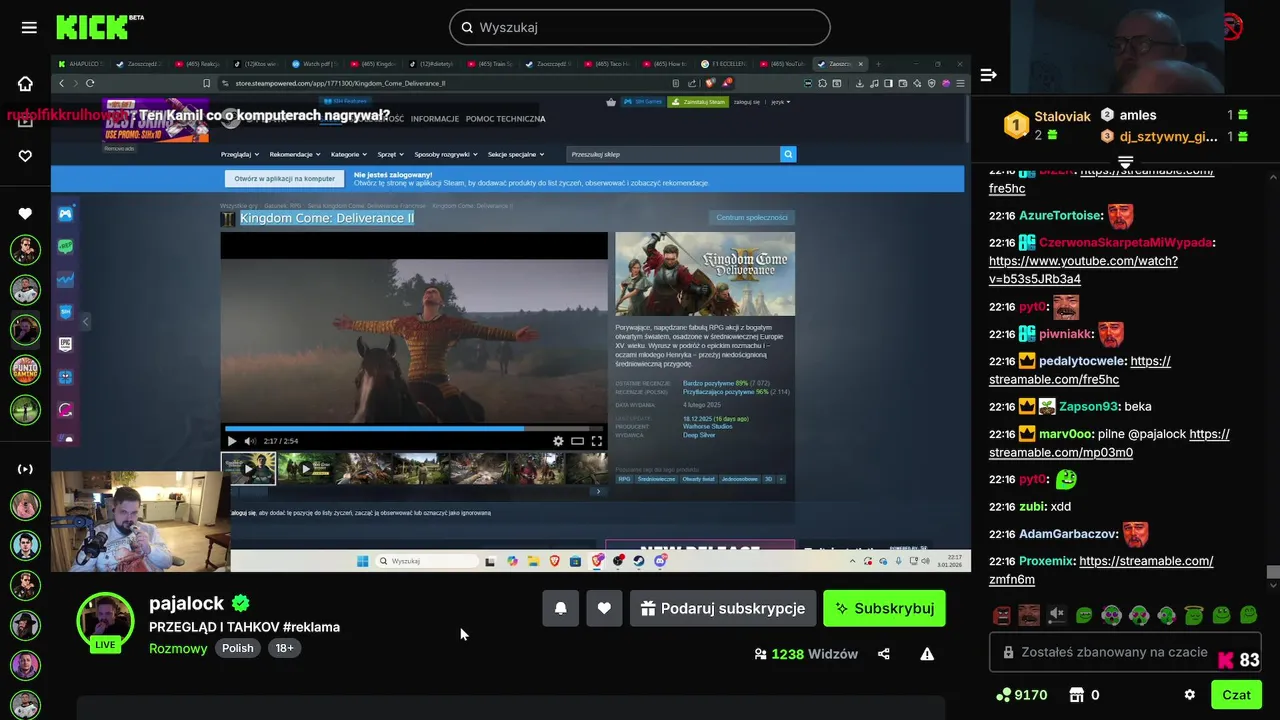Expand the Rekomendacje dropdown
The height and width of the screenshot is (720, 1280).
point(295,154)
